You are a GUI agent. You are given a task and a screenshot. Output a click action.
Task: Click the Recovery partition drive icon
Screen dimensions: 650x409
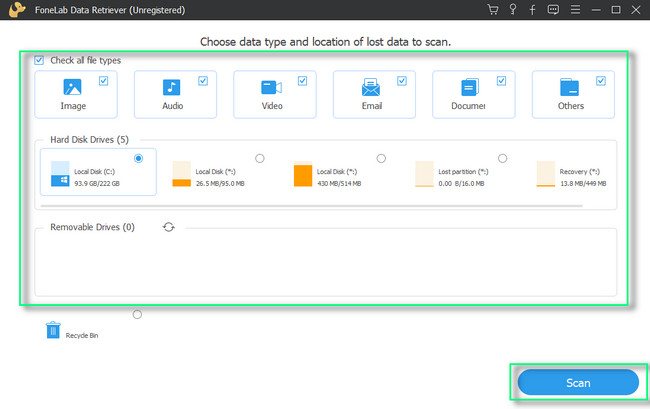(546, 174)
